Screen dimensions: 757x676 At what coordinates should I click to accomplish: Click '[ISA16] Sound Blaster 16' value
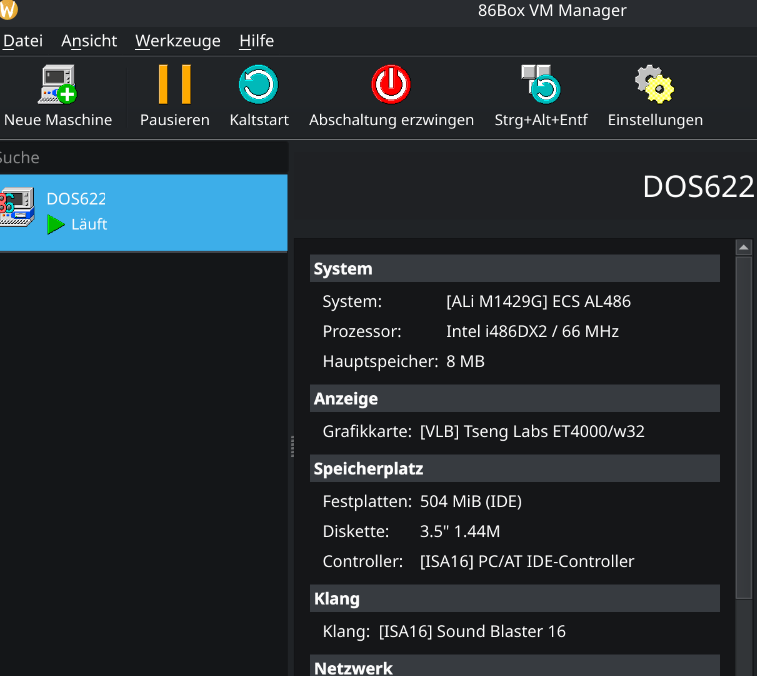472,631
